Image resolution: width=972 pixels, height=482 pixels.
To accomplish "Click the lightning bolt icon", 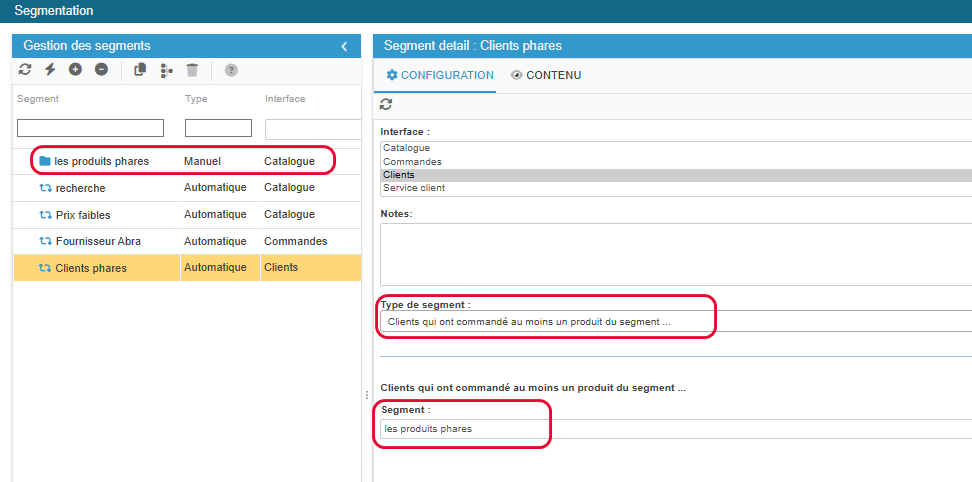I will (x=50, y=69).
